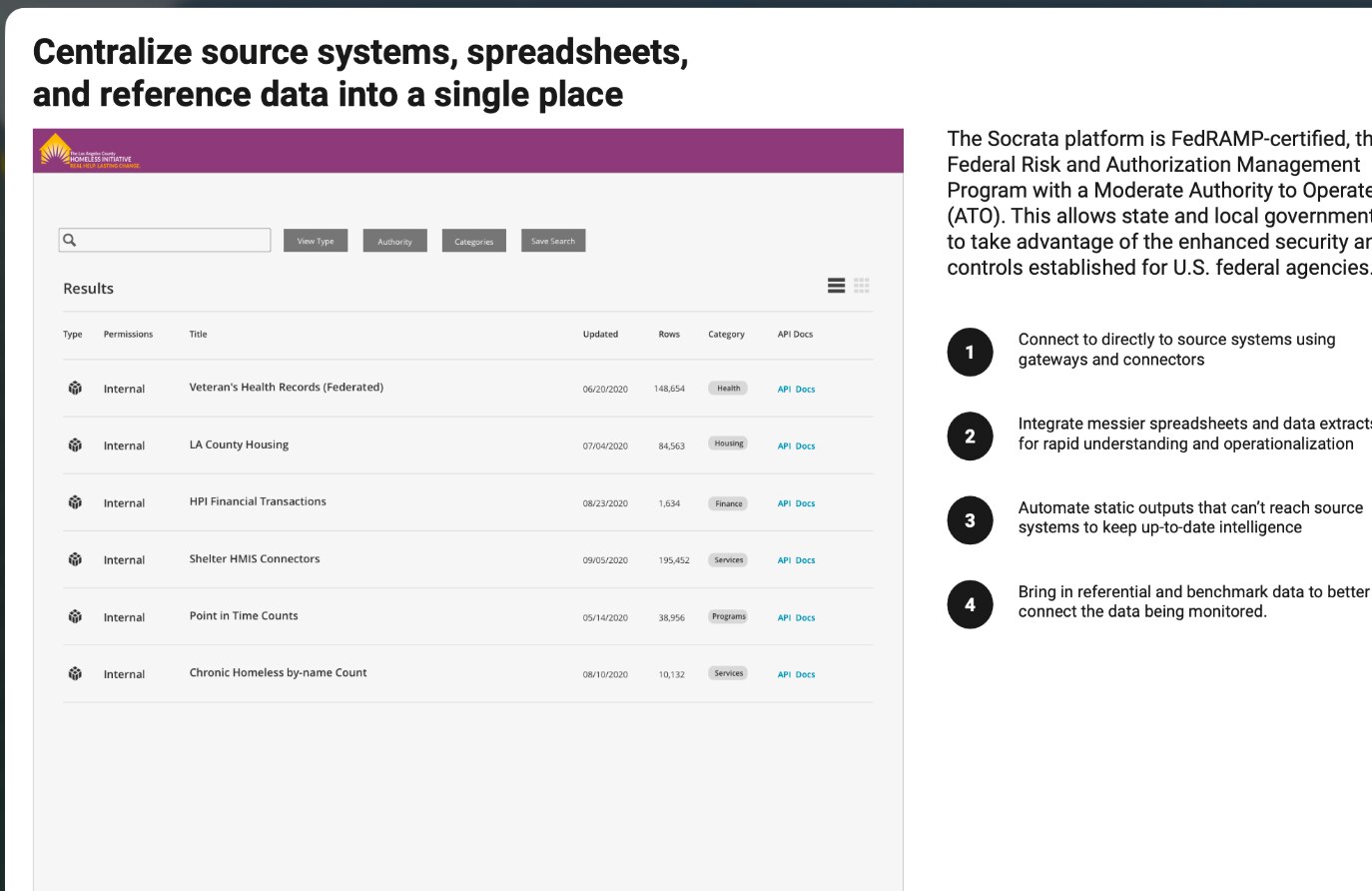Open LA County Housing dataset
This screenshot has height=891, width=1372.
pos(239,445)
